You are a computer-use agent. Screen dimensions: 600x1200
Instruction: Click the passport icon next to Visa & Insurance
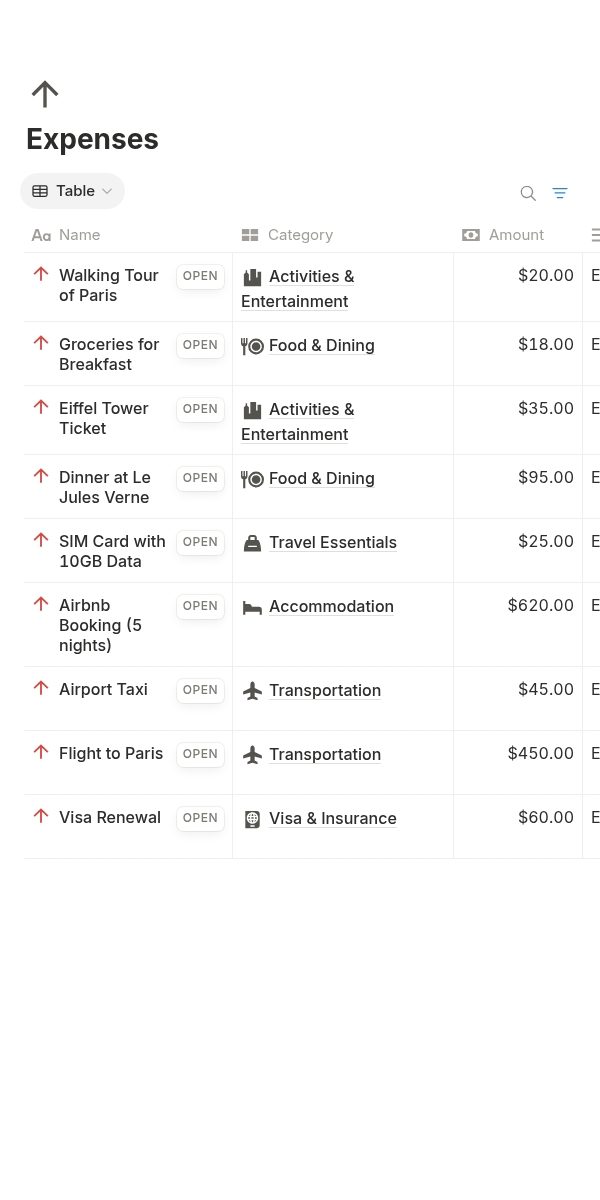pyautogui.click(x=252, y=819)
